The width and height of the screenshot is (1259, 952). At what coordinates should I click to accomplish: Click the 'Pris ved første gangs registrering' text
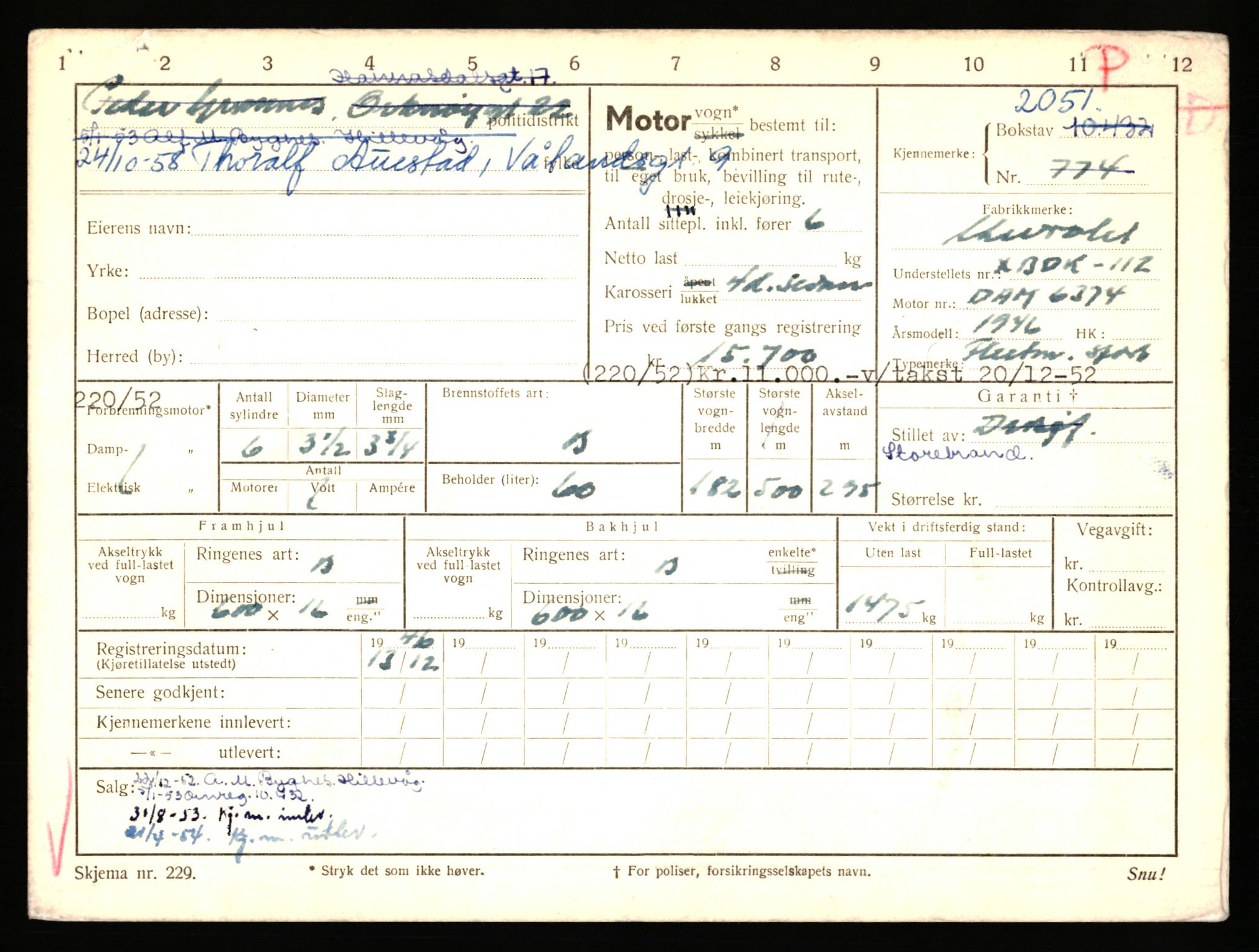coord(733,327)
